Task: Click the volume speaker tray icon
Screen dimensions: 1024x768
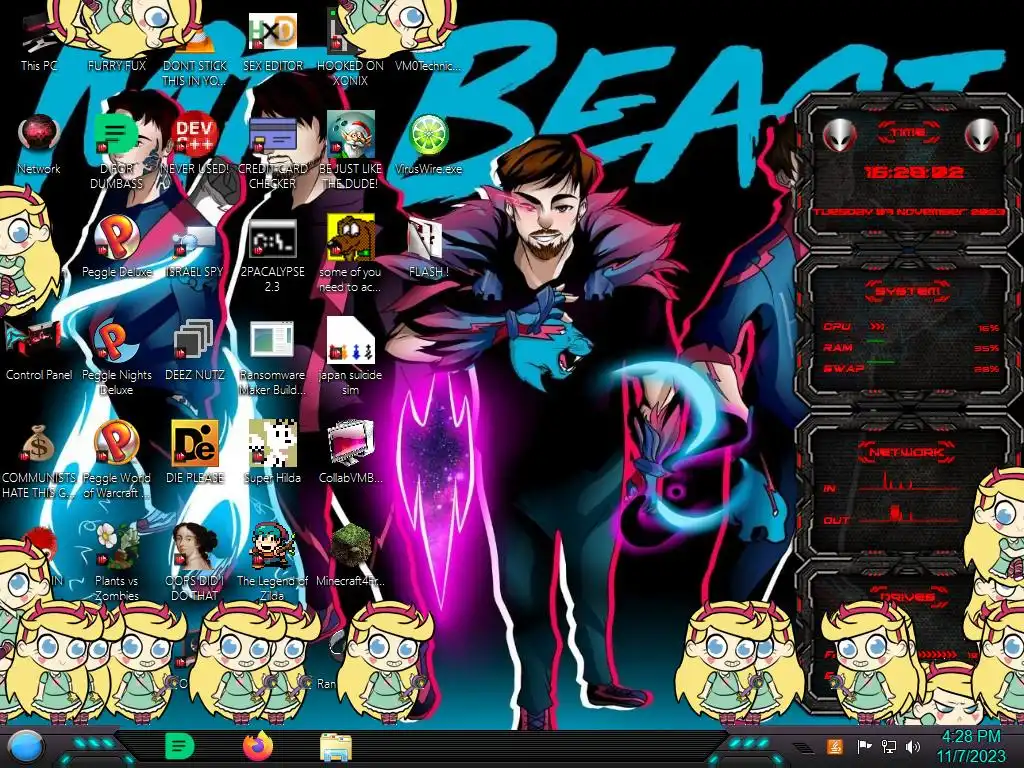Action: pyautogui.click(x=913, y=746)
